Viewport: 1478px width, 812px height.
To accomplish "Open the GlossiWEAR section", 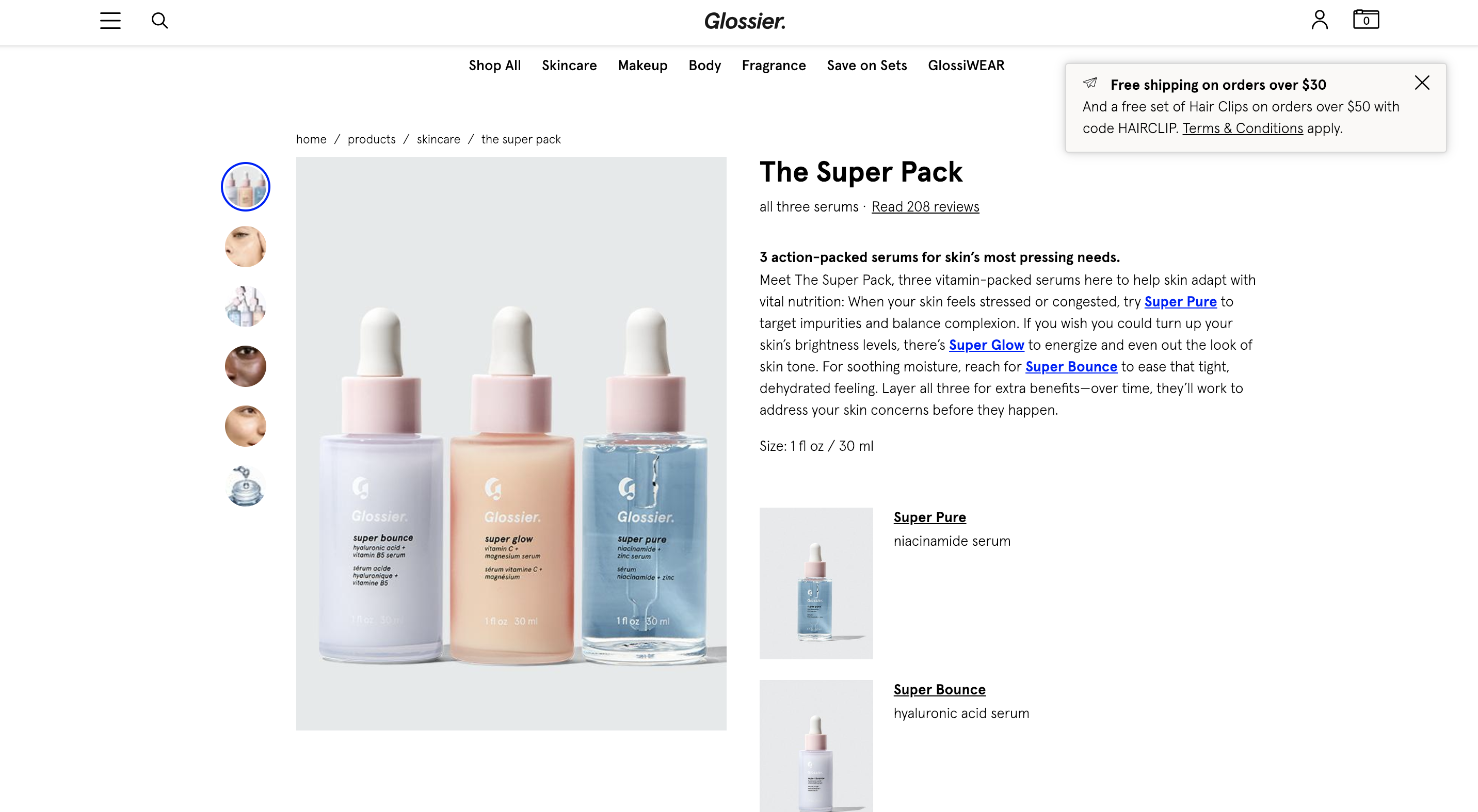I will 966,66.
